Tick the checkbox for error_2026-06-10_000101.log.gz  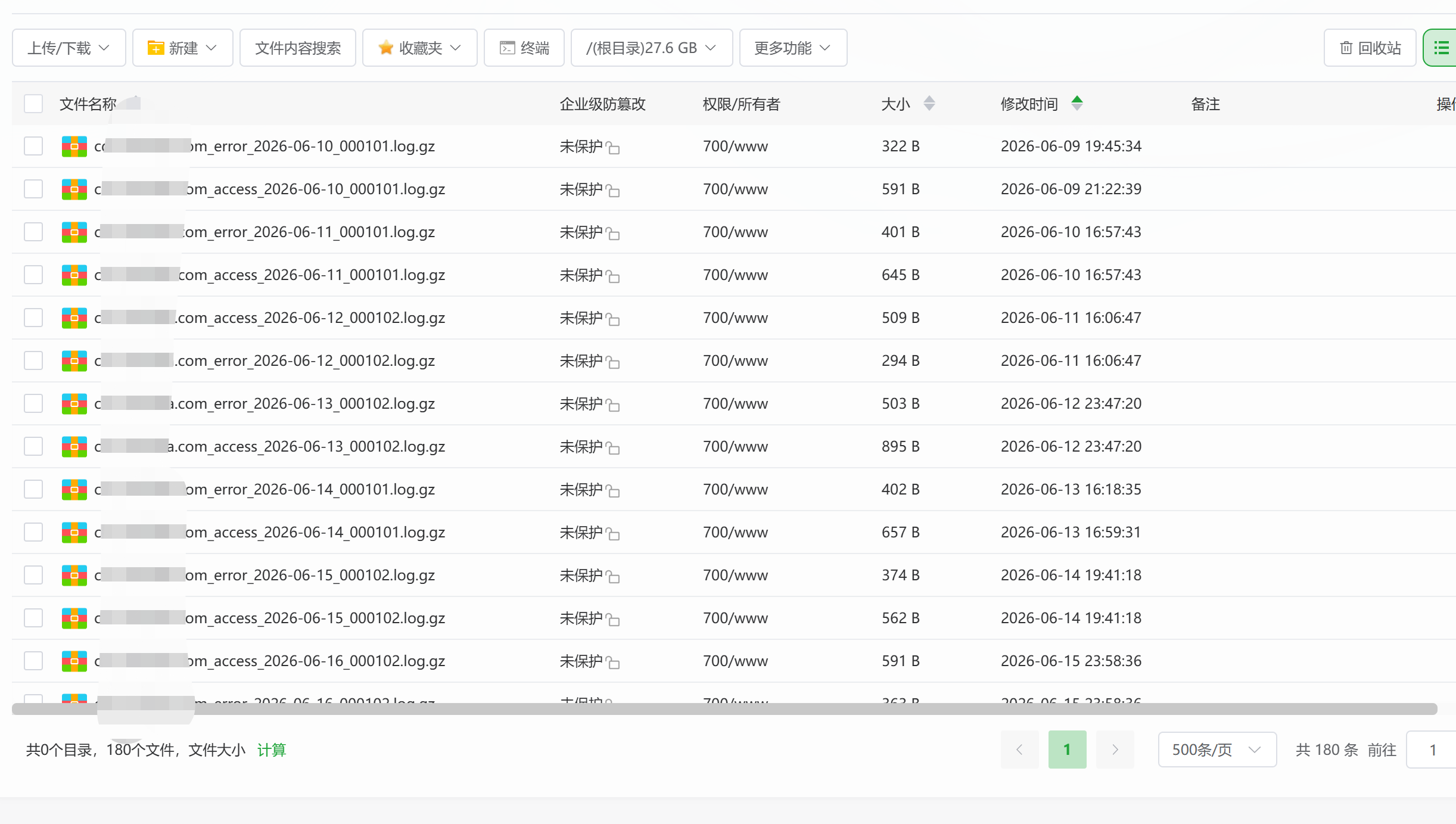coord(33,146)
